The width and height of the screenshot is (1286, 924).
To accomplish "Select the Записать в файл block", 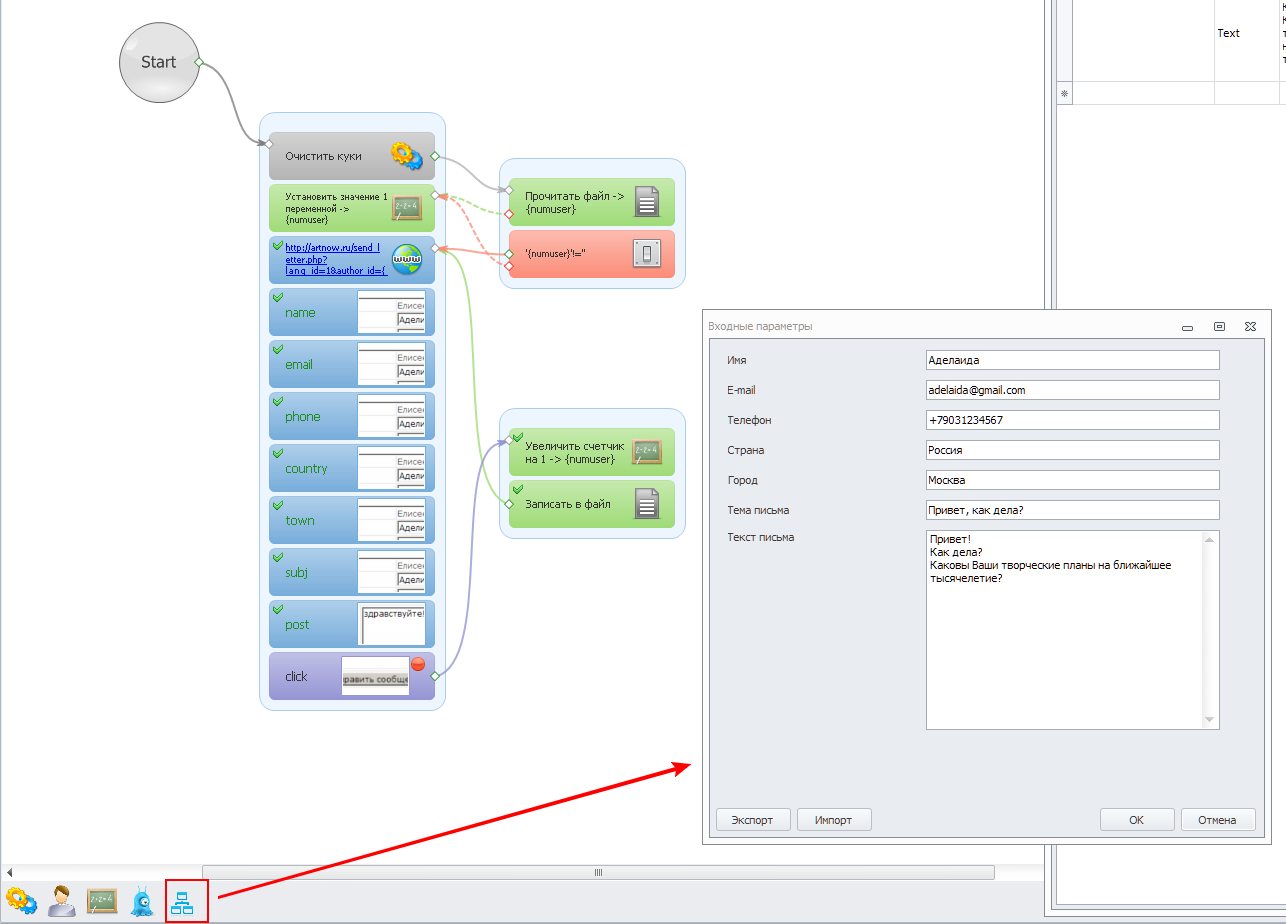I will [592, 504].
